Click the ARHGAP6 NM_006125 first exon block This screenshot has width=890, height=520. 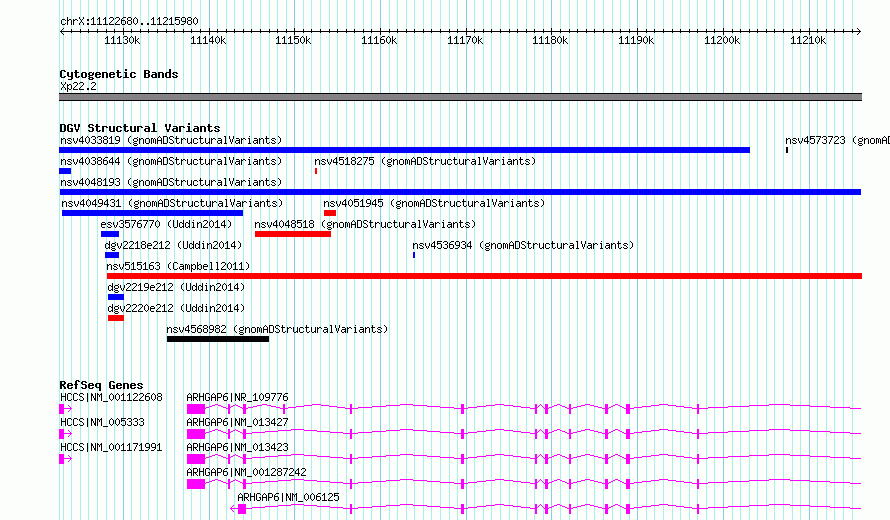click(242, 509)
